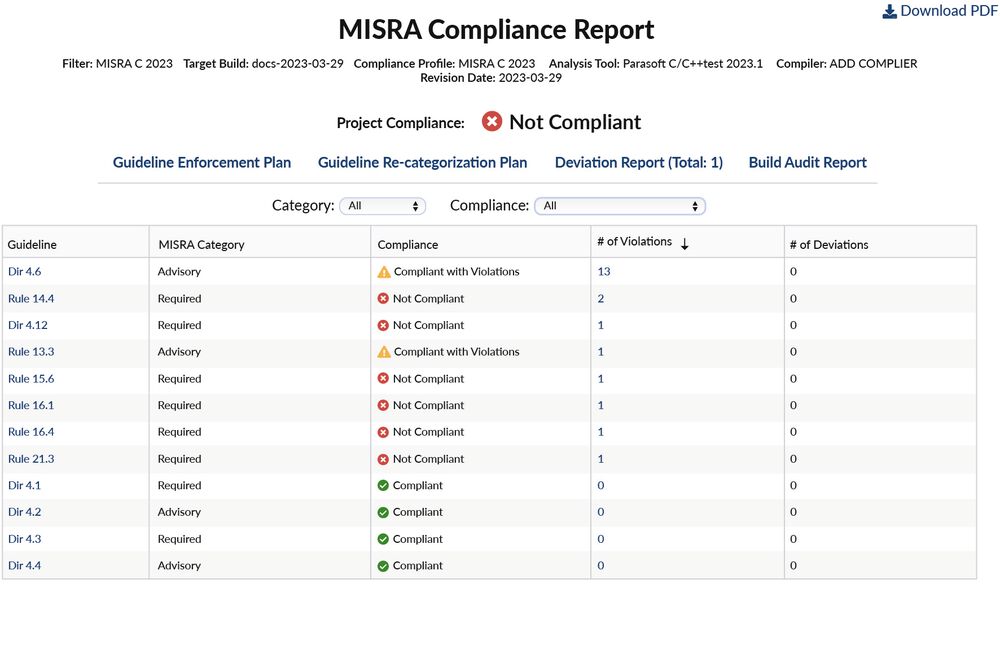
Task: Click the sort arrow beside # of Violations
Action: [684, 244]
